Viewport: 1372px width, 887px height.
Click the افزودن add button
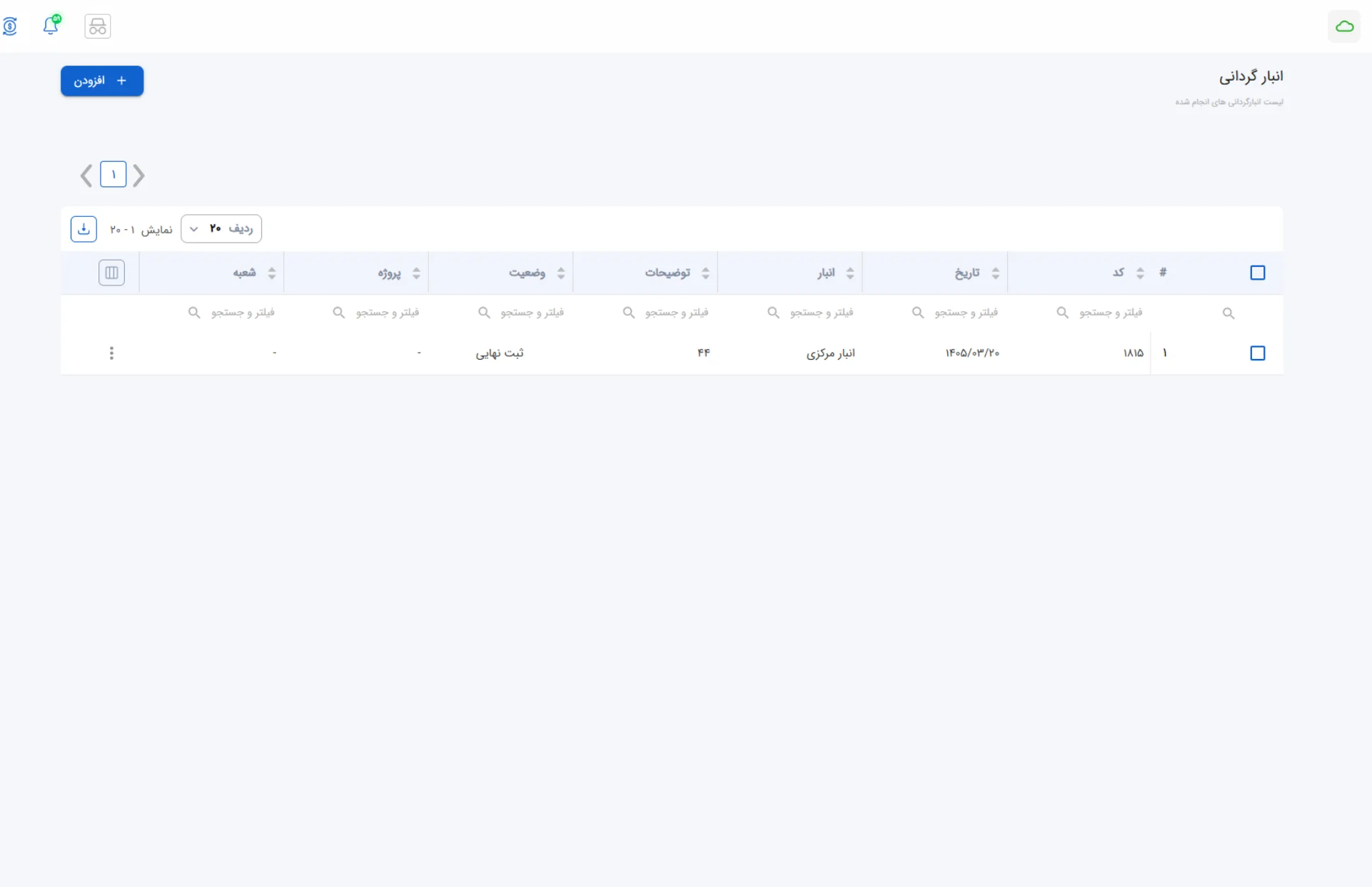coord(102,81)
